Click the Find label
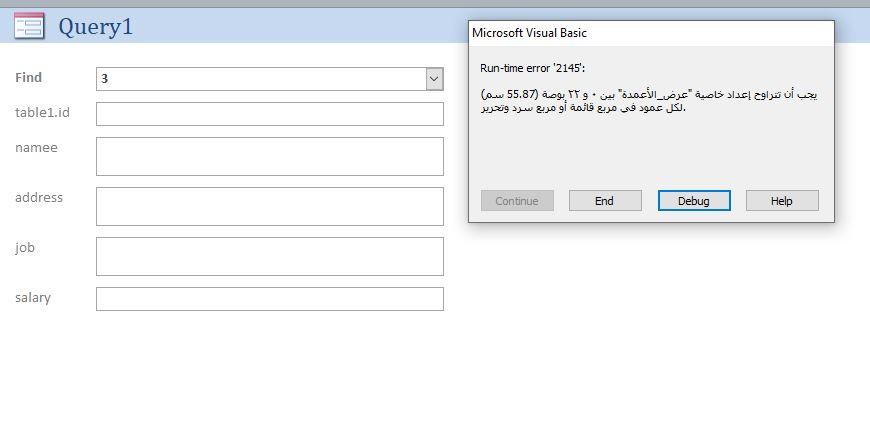870x435 pixels. (x=28, y=78)
